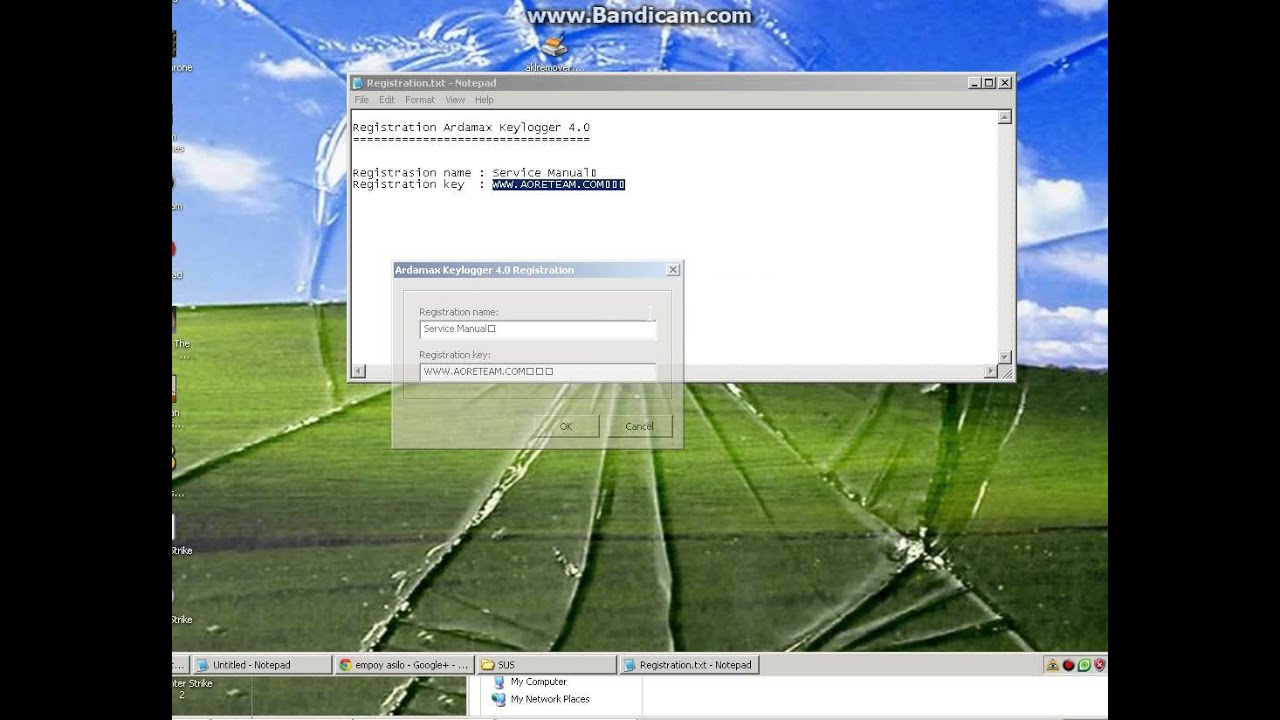Click the 'Registration key:' label in dialog
The width and height of the screenshot is (1280, 720).
[455, 355]
